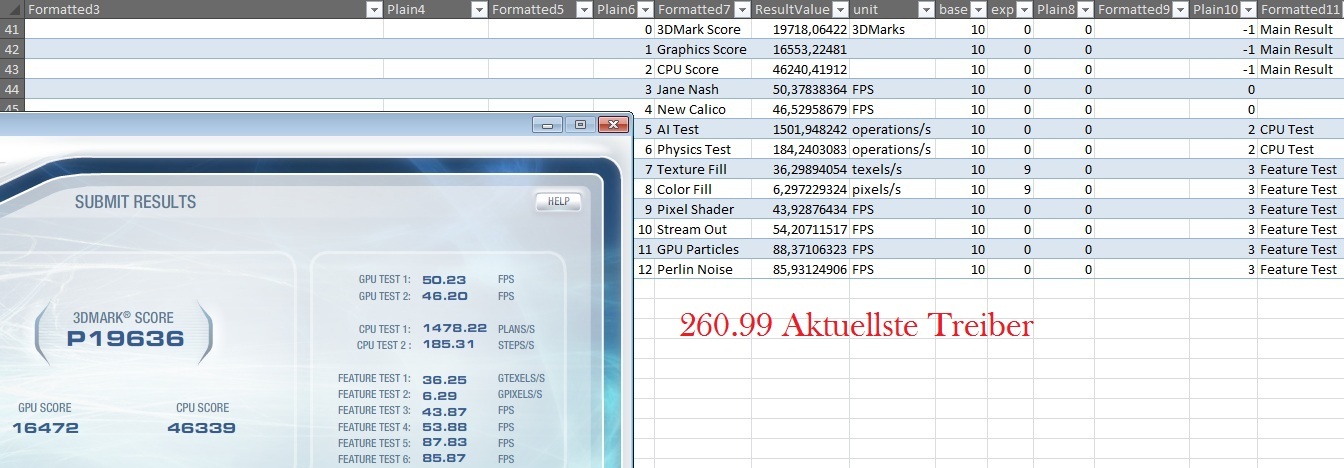The image size is (1344, 468).
Task: Open the unit column filter dropdown
Action: (925, 10)
